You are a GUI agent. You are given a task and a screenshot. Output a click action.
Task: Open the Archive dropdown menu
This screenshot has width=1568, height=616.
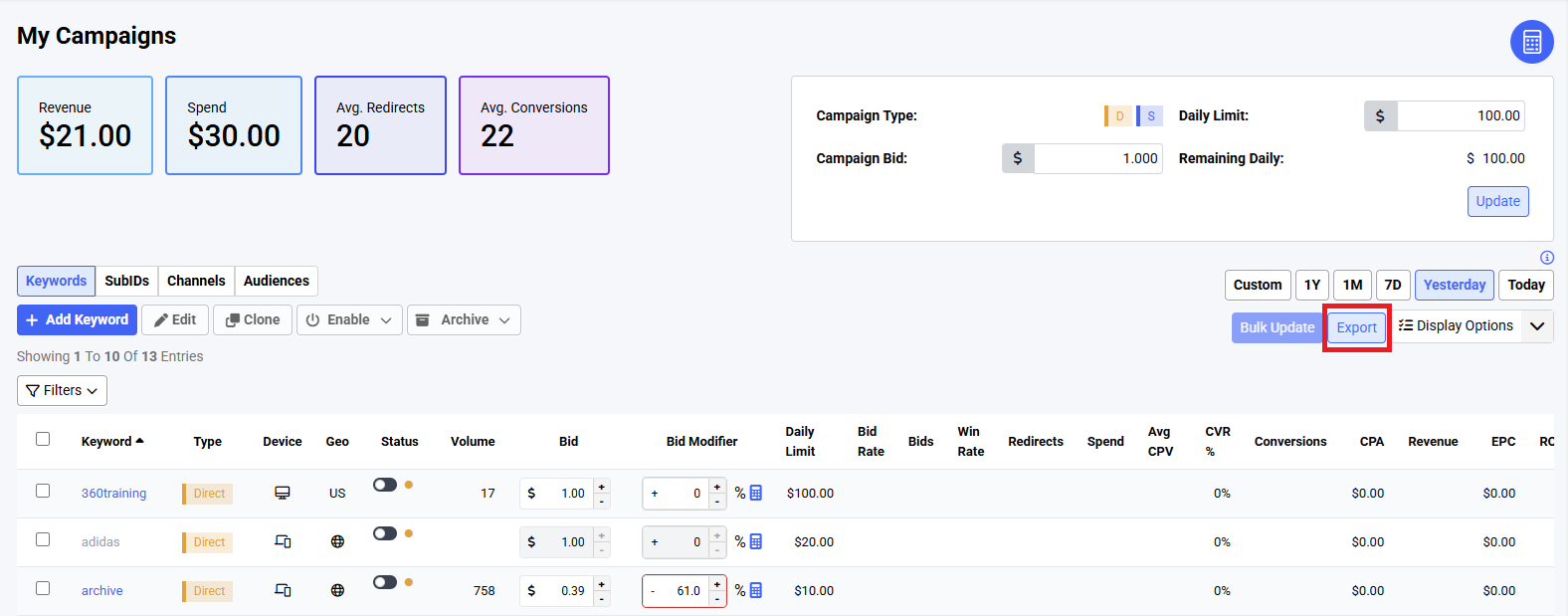coord(464,320)
